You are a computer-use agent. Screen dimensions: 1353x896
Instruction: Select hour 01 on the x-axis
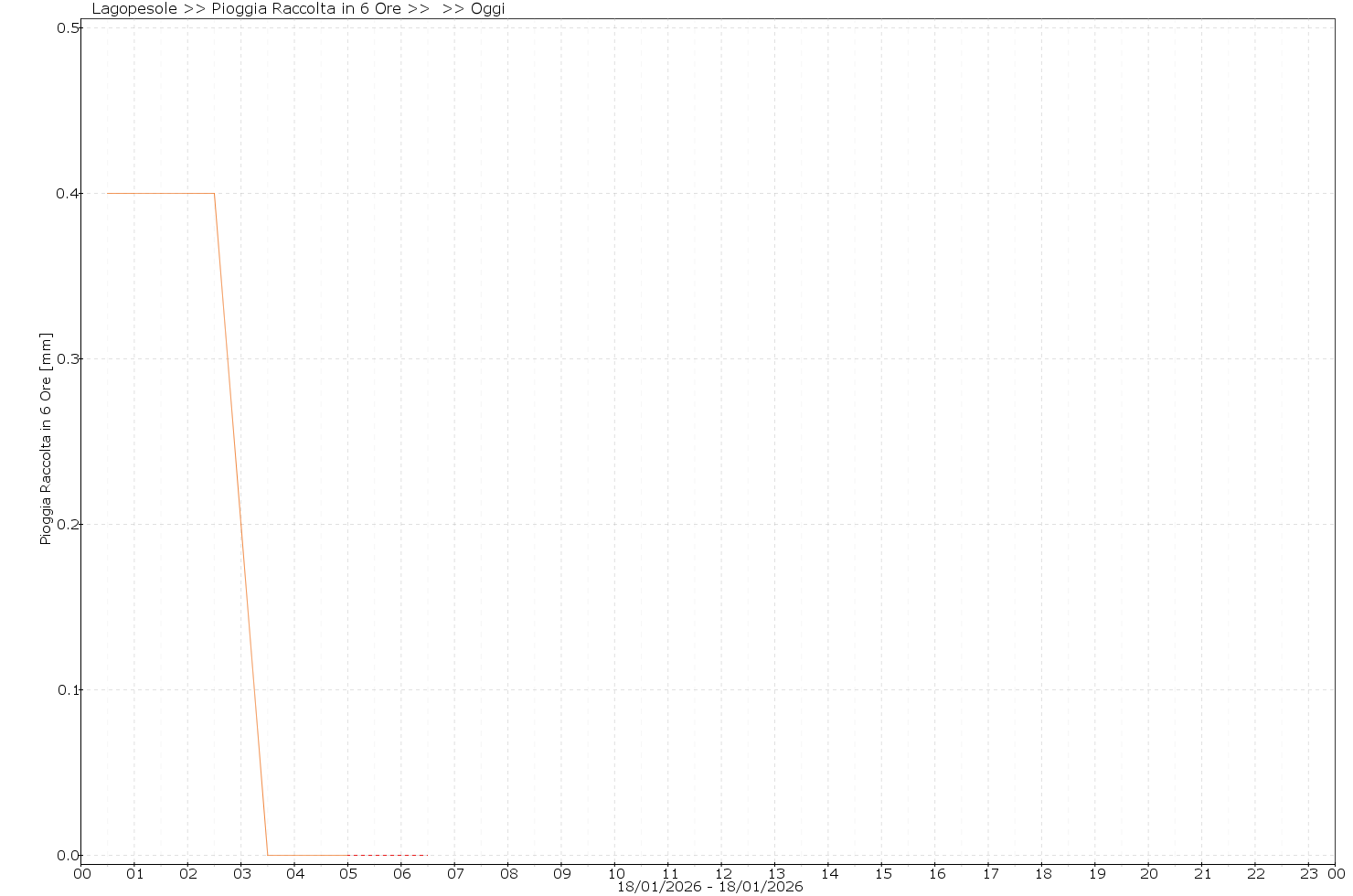click(x=134, y=874)
